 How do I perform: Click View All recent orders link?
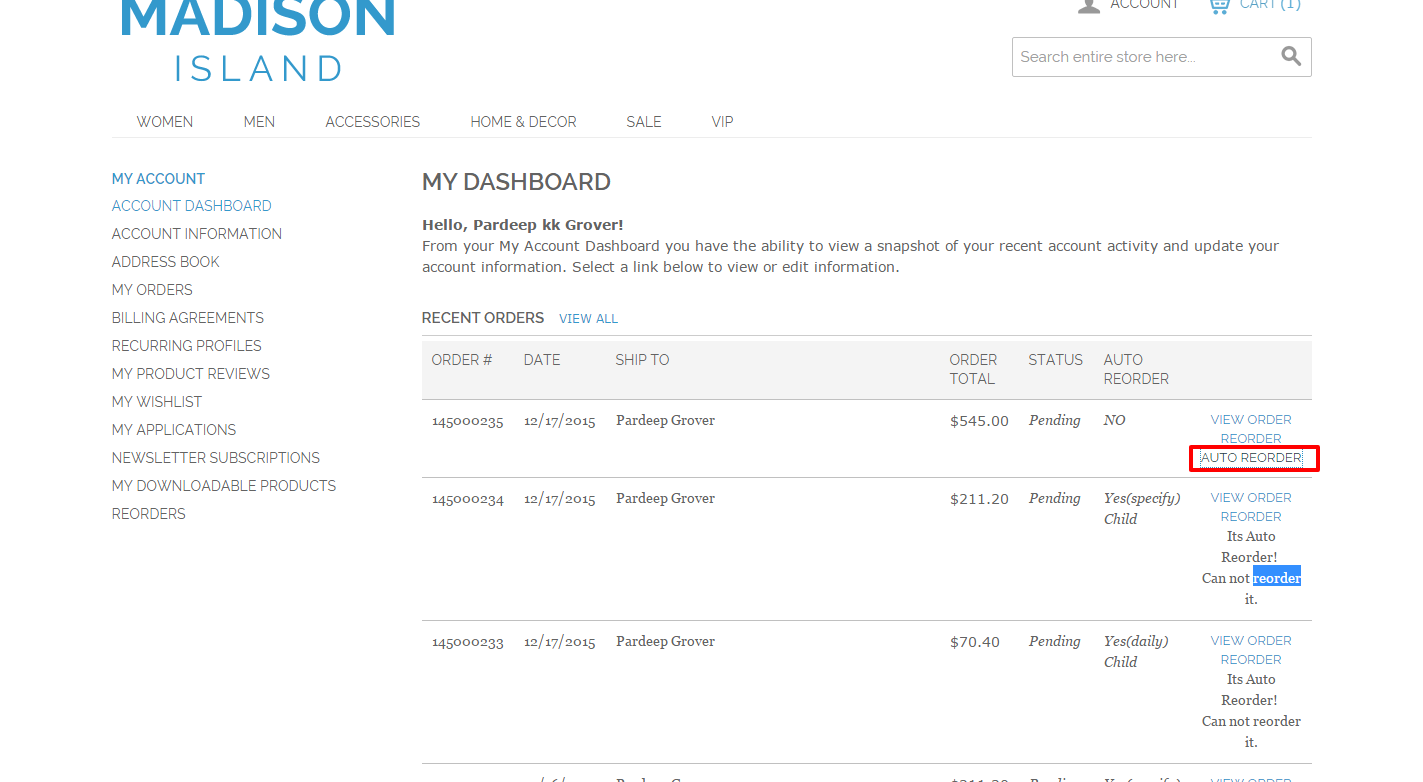(x=588, y=319)
